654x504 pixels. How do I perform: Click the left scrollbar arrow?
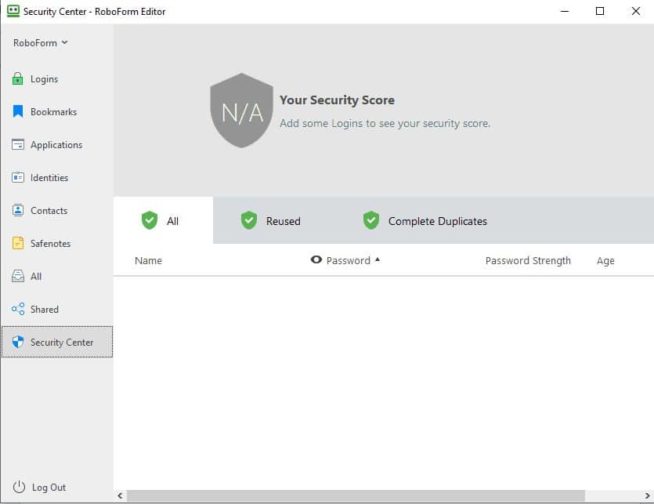(120, 496)
